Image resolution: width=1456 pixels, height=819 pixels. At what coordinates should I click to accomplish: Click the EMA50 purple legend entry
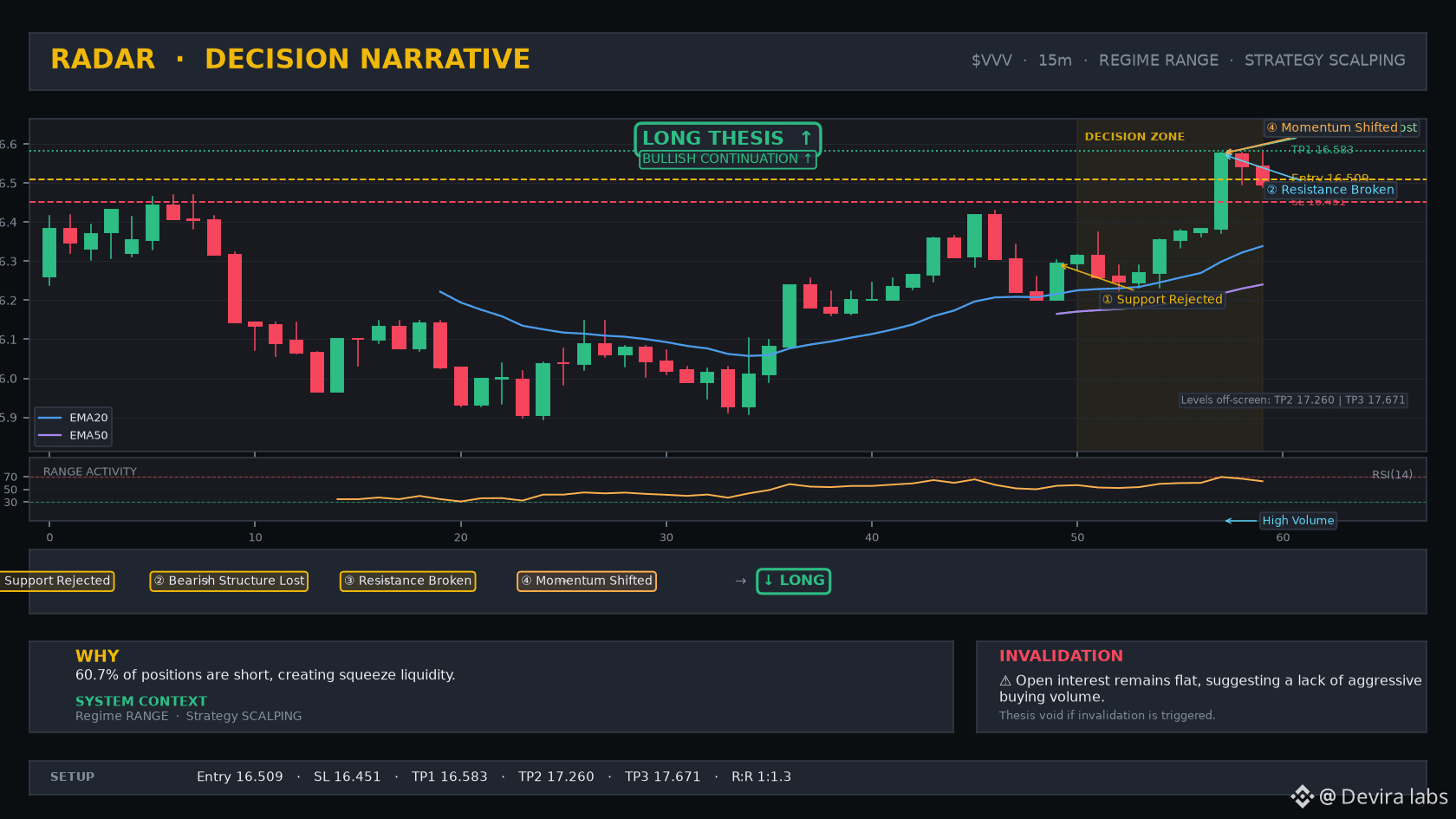click(73, 435)
